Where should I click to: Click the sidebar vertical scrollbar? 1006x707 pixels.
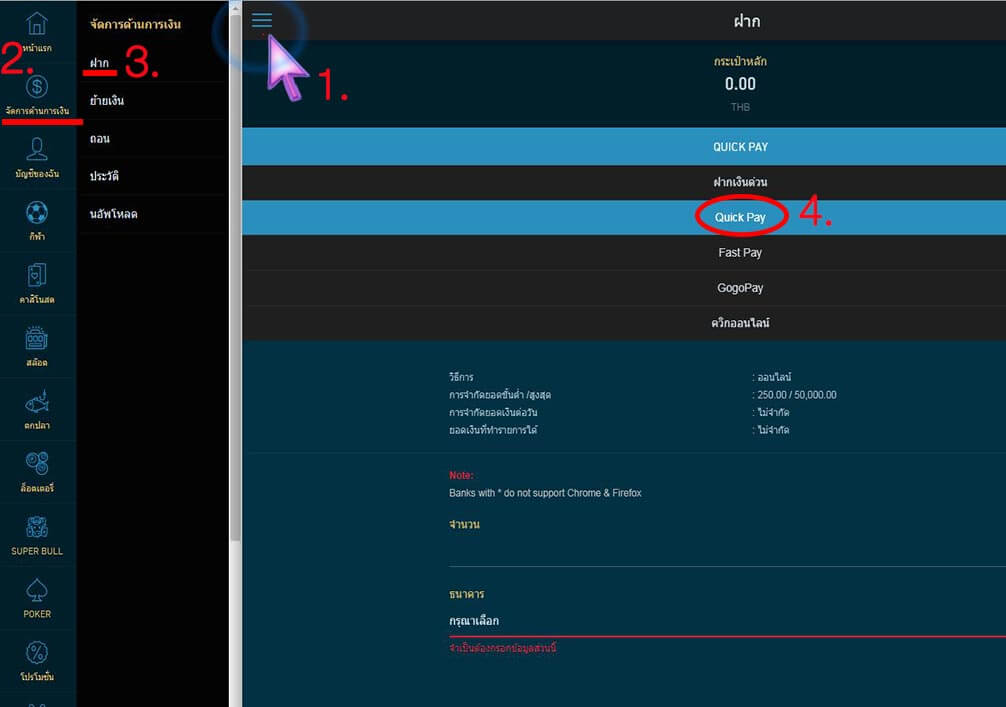pyautogui.click(x=235, y=276)
